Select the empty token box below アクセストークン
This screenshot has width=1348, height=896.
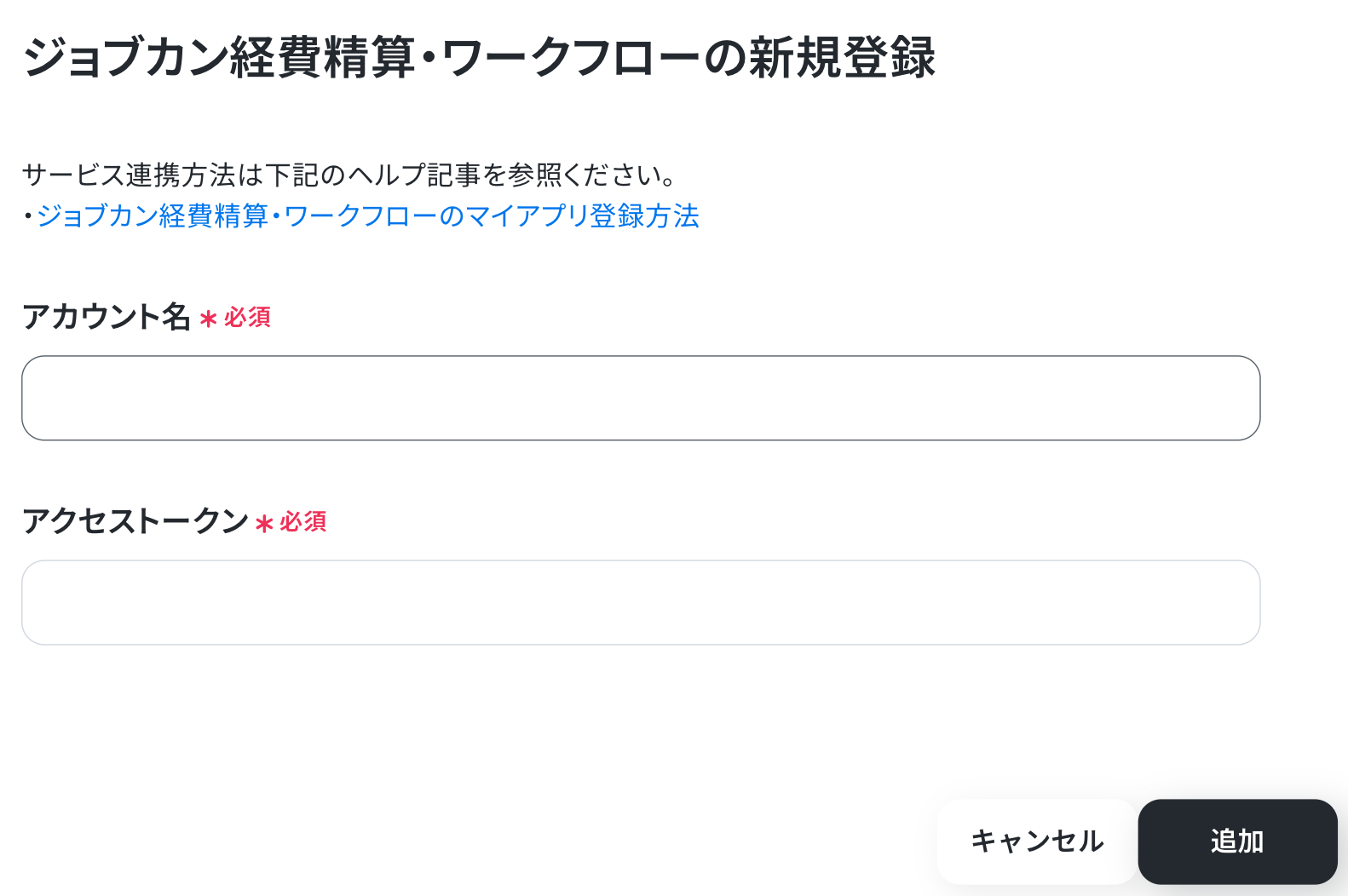click(641, 602)
